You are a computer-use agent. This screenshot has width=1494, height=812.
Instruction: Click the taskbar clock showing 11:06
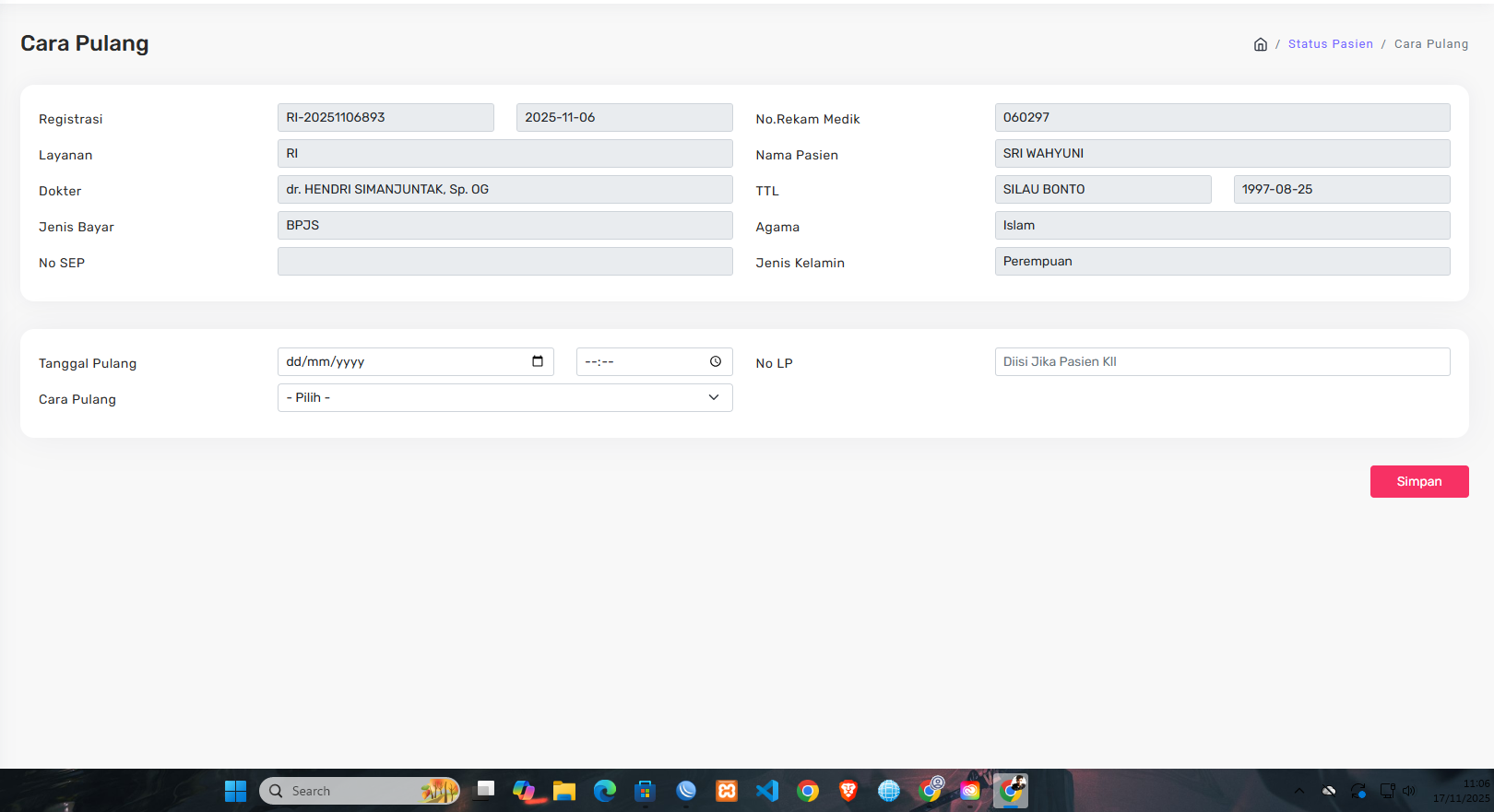pyautogui.click(x=1461, y=791)
